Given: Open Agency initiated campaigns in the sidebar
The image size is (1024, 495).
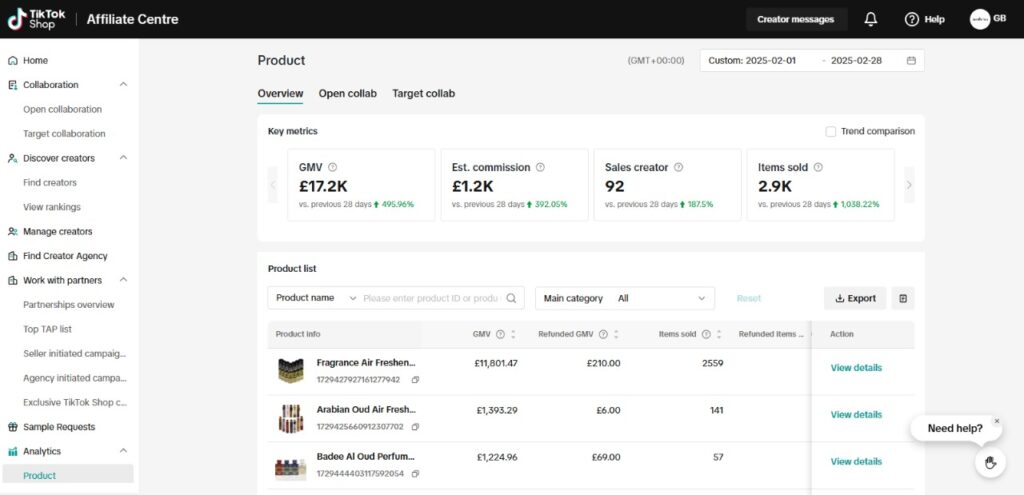Looking at the screenshot, I should tap(74, 378).
